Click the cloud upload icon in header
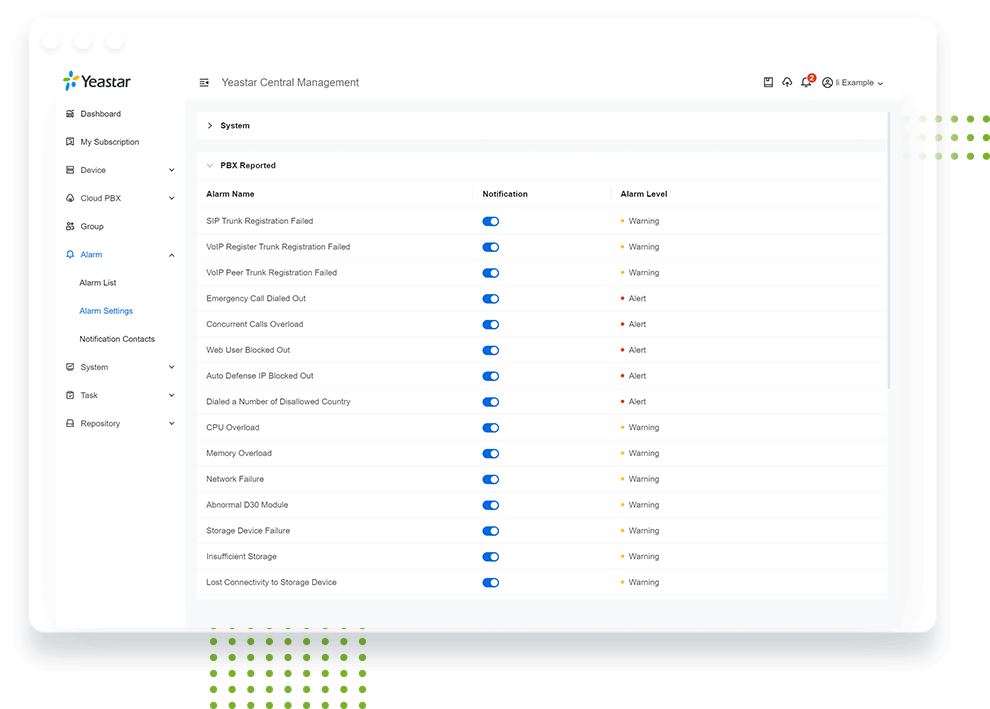 coord(787,83)
